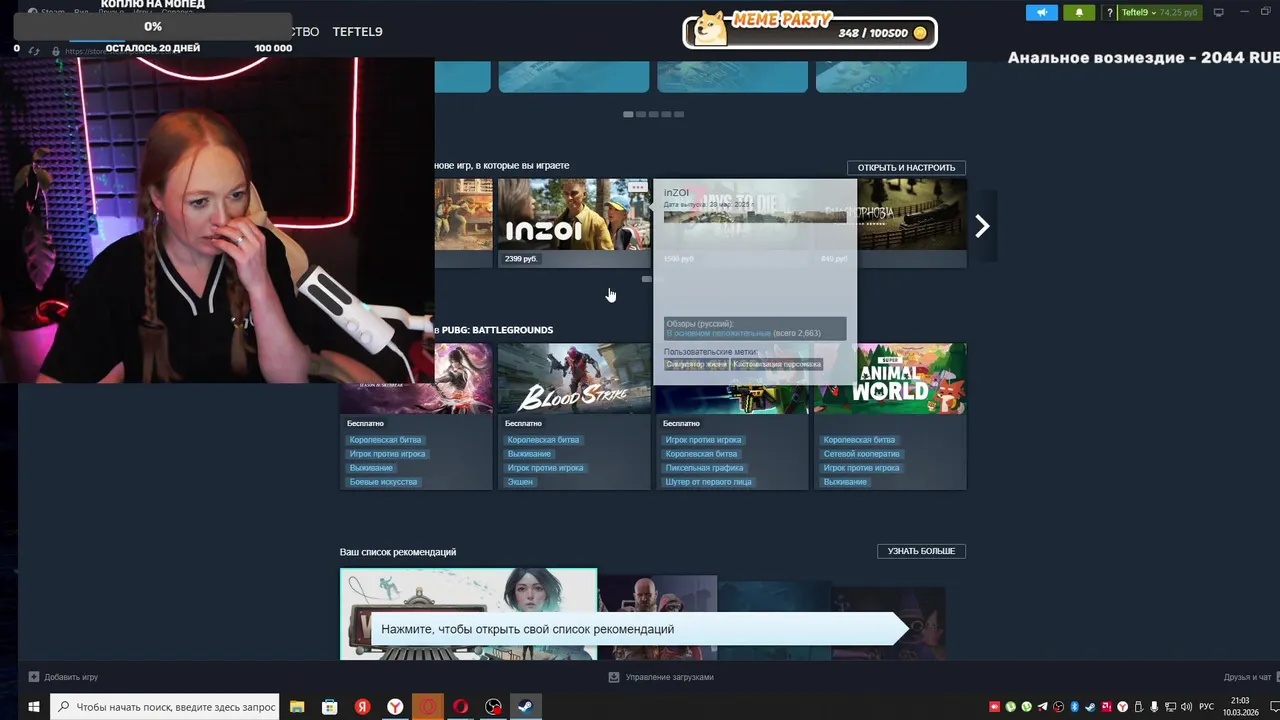This screenshot has height=720, width=1280.
Task: Open the TEFTEL9 profile menu tab
Action: [x=357, y=32]
